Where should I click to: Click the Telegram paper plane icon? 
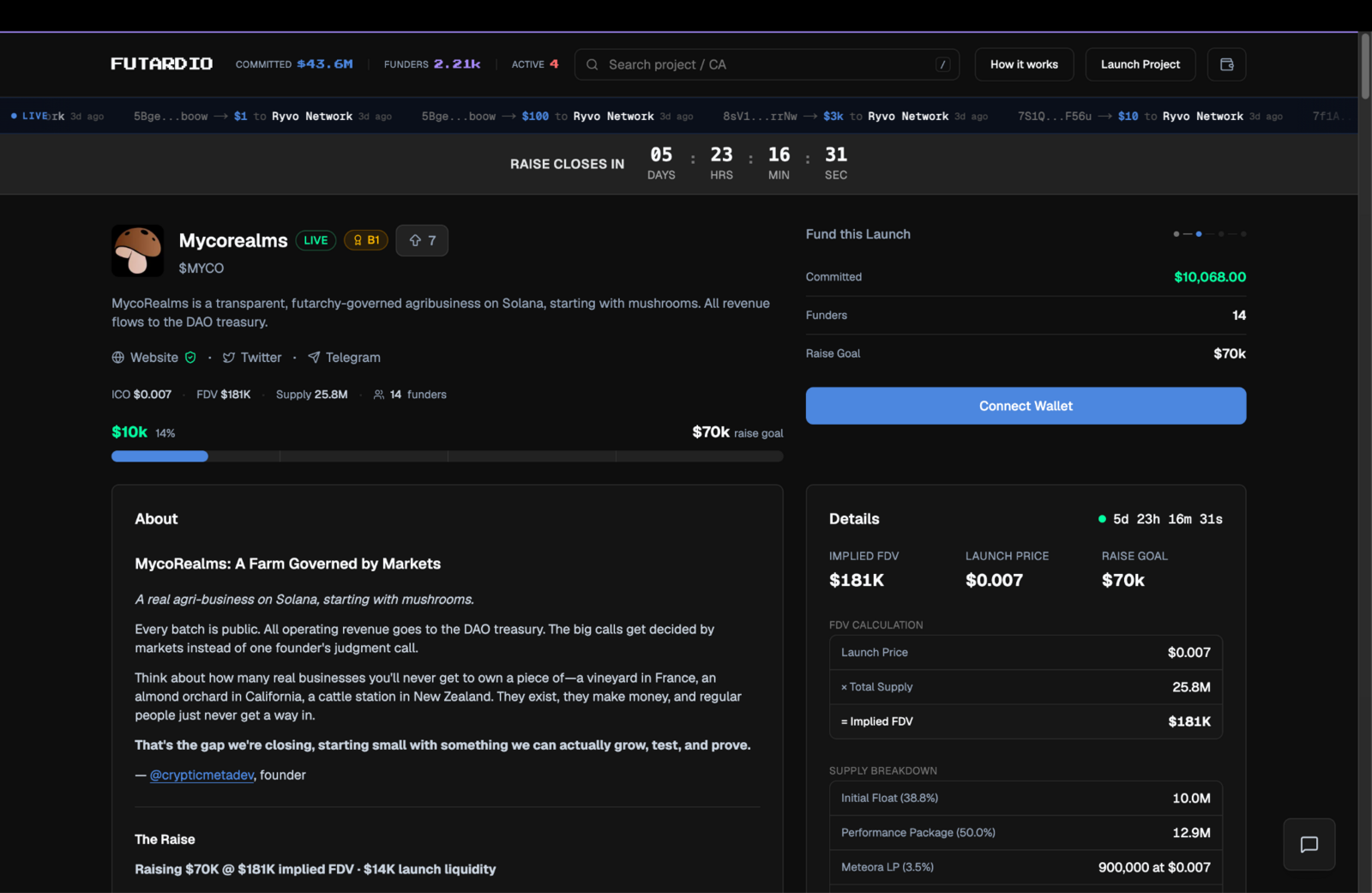coord(314,358)
